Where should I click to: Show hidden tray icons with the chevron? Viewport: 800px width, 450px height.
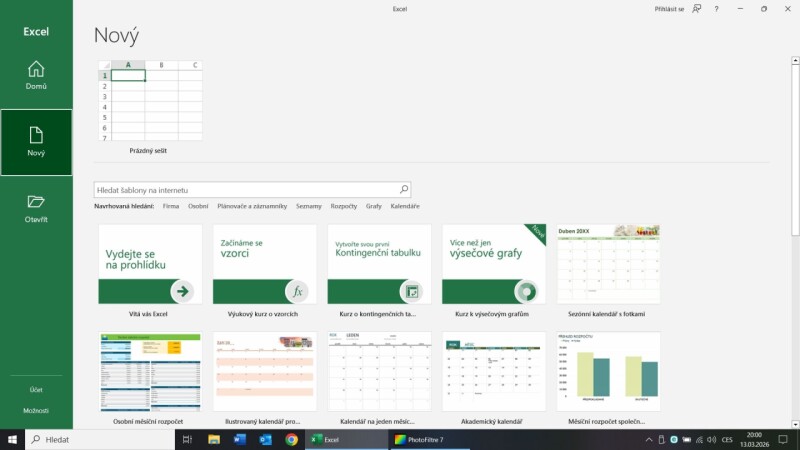[649, 439]
